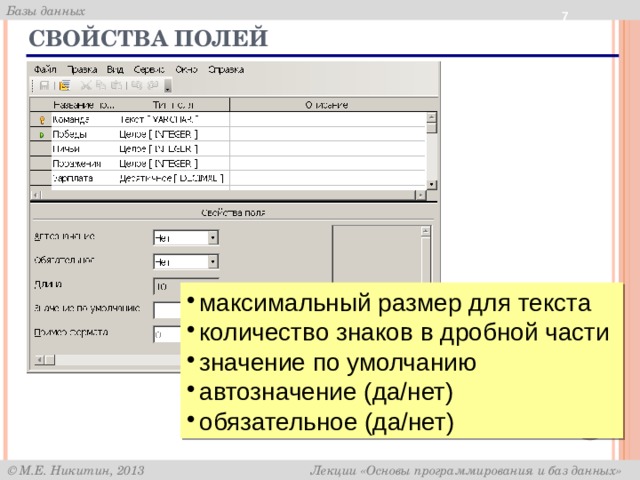Open the Правка menu

pos(82,69)
